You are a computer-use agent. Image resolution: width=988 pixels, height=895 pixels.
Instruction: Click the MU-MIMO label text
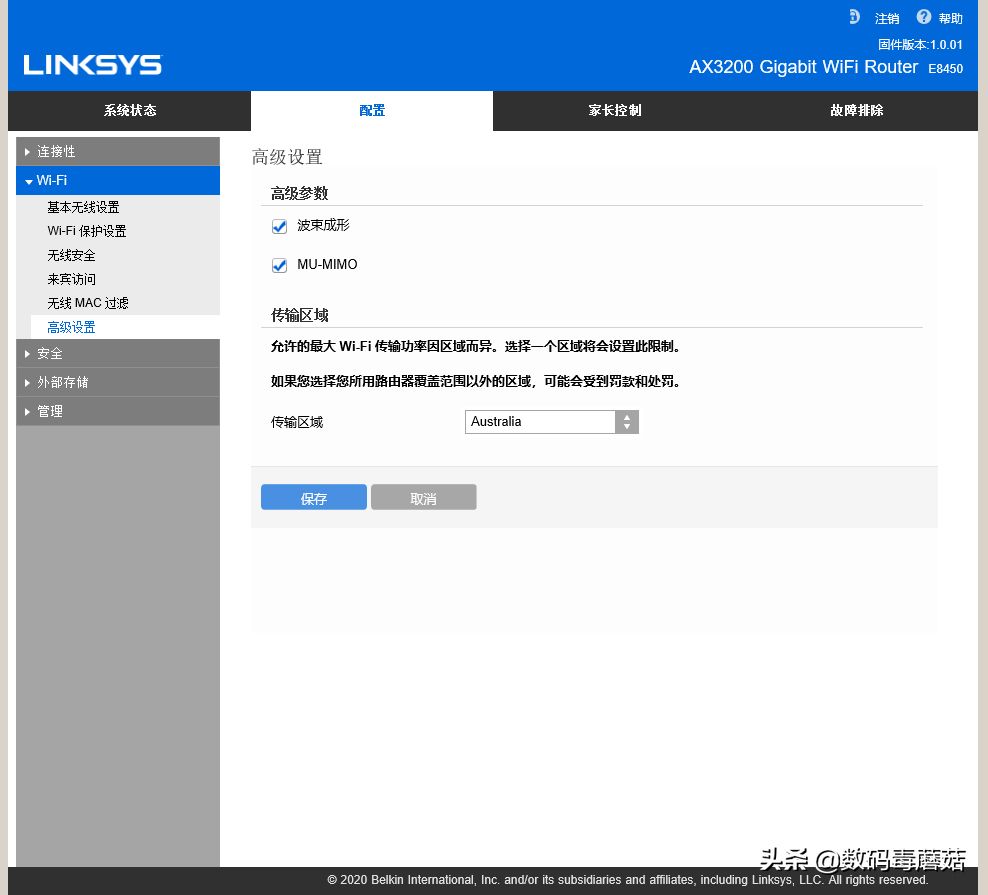click(x=327, y=265)
